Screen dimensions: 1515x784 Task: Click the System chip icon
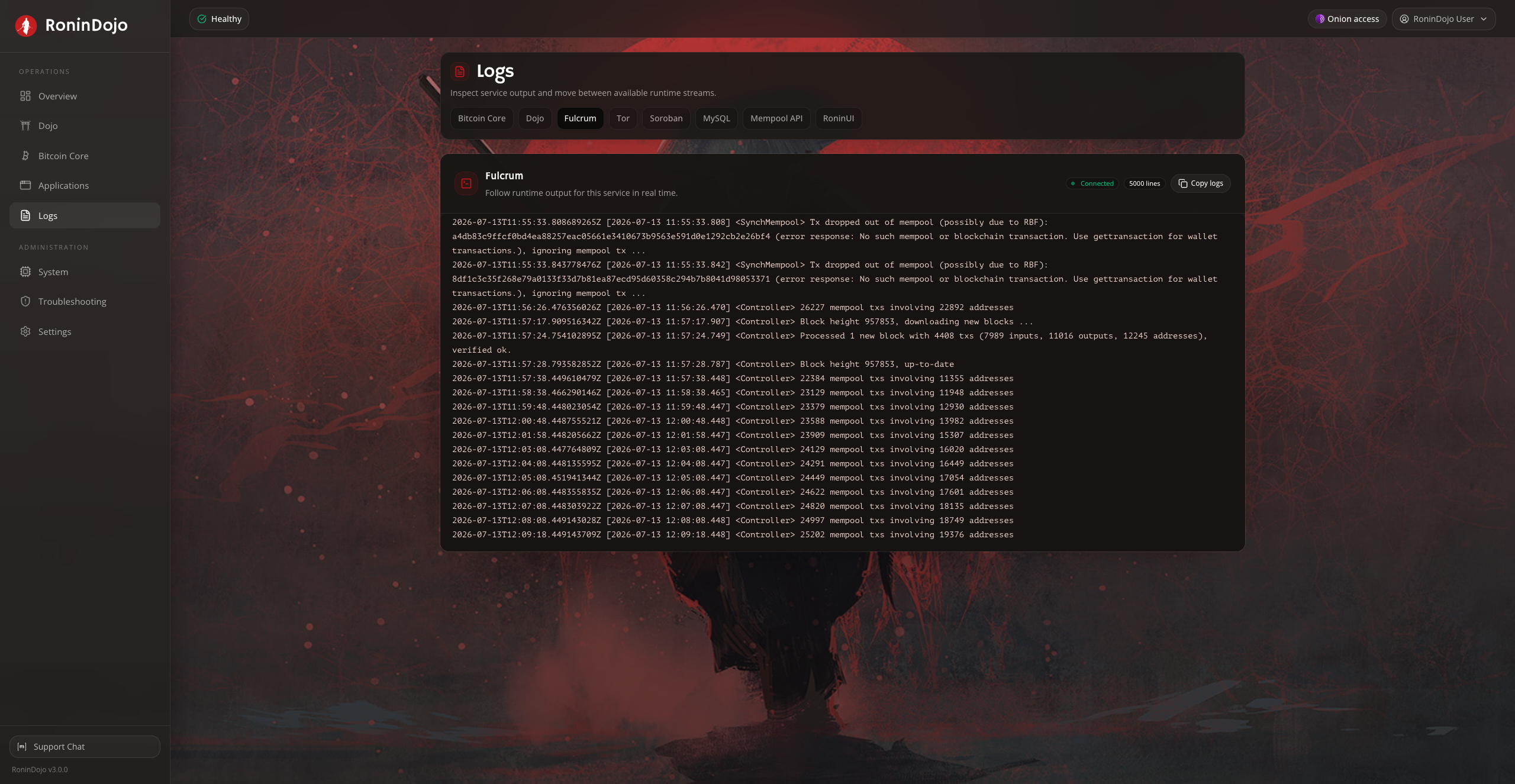click(x=25, y=272)
